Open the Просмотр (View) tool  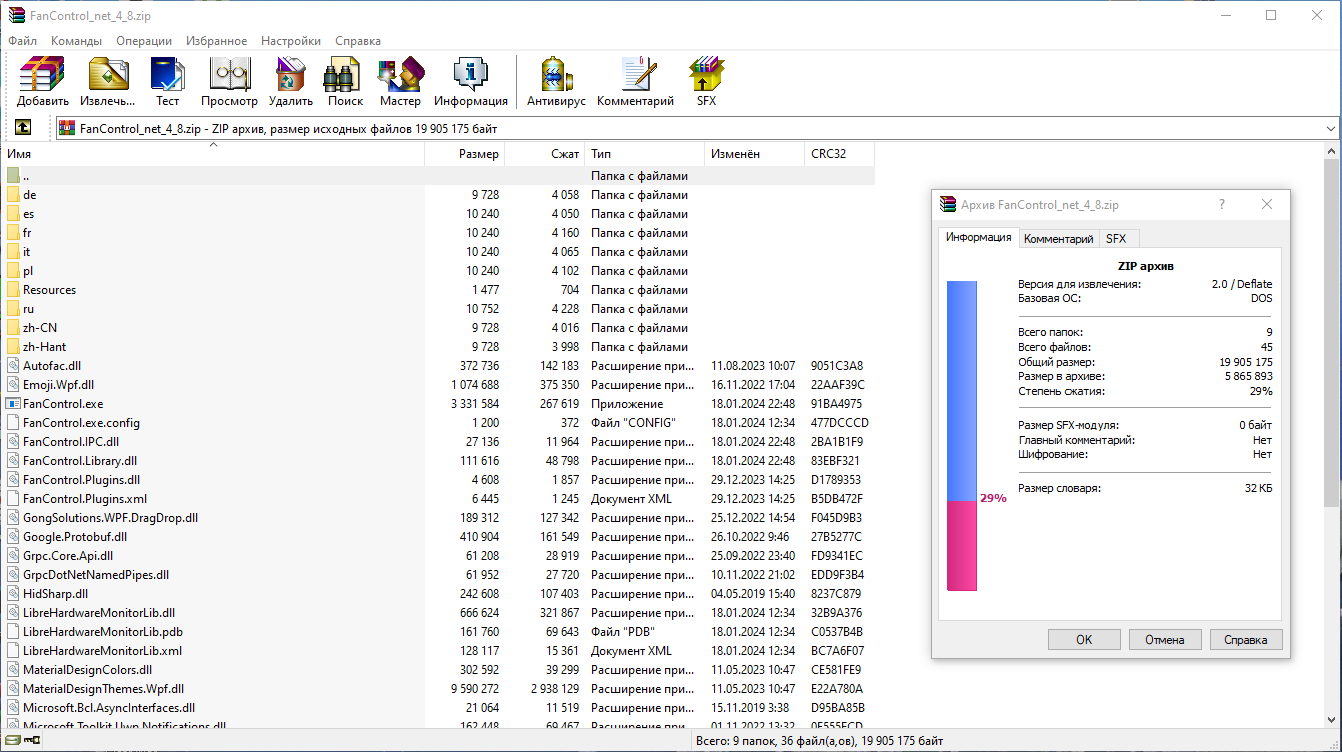[229, 81]
